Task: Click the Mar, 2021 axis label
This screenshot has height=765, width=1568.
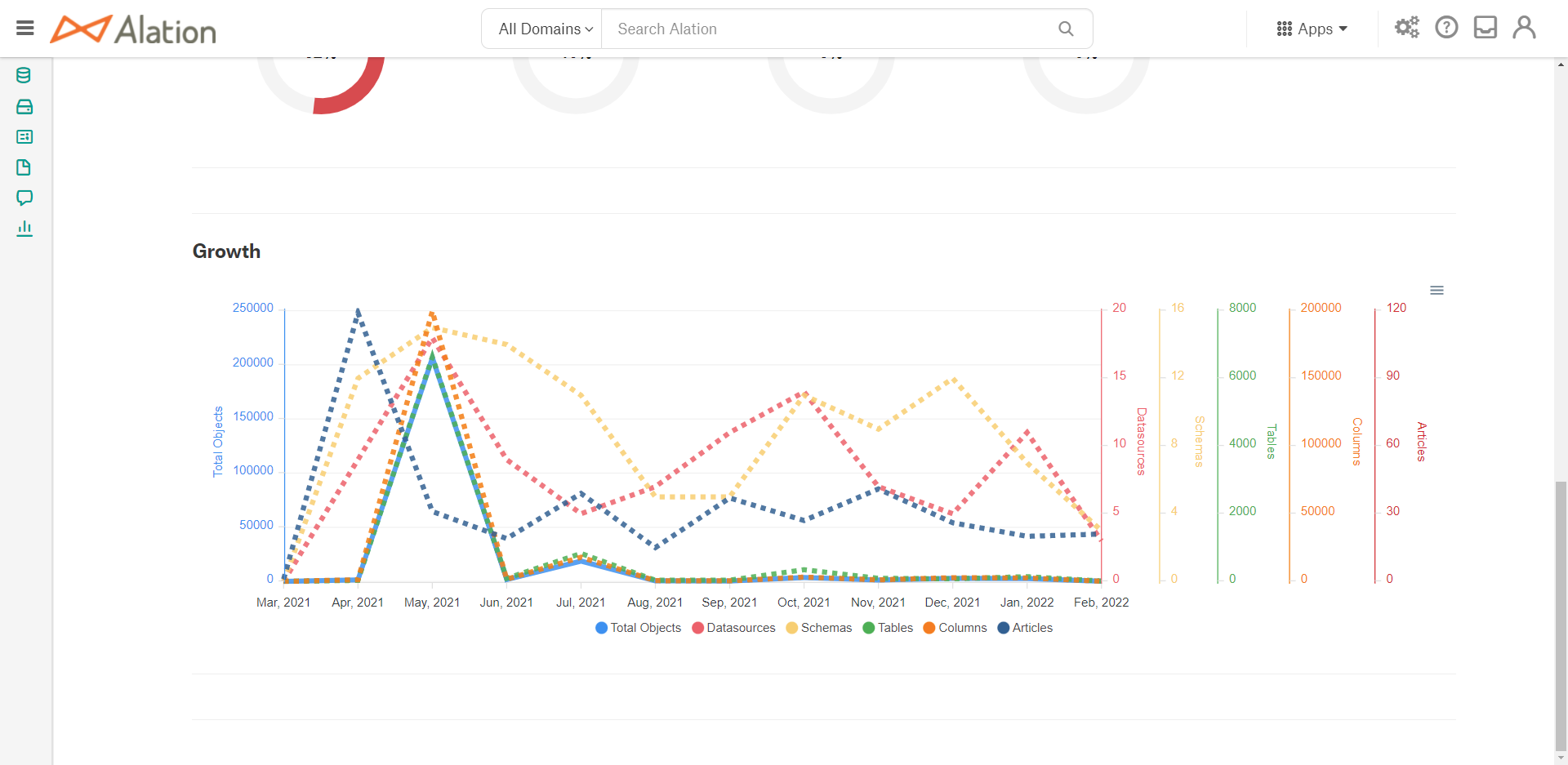Action: click(x=283, y=603)
